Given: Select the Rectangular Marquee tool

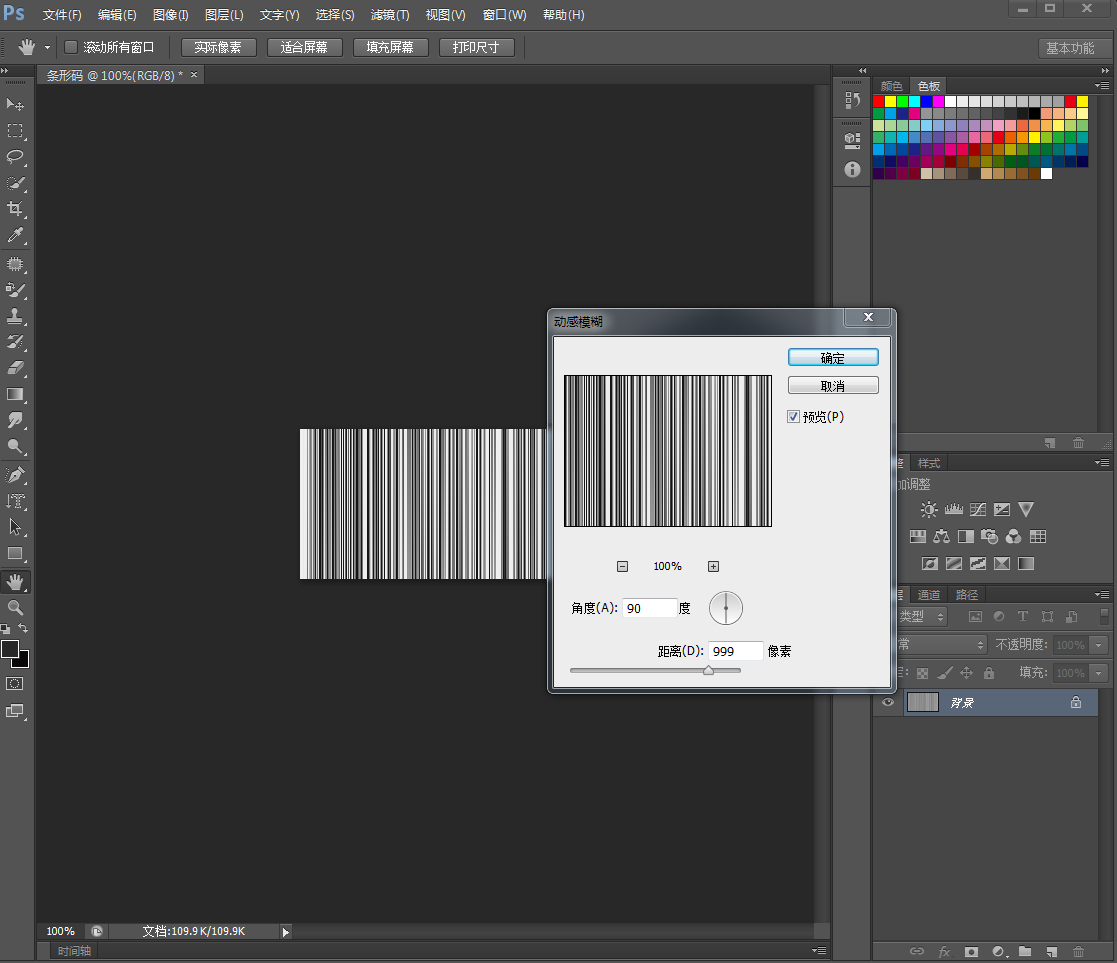Looking at the screenshot, I should click(x=16, y=131).
